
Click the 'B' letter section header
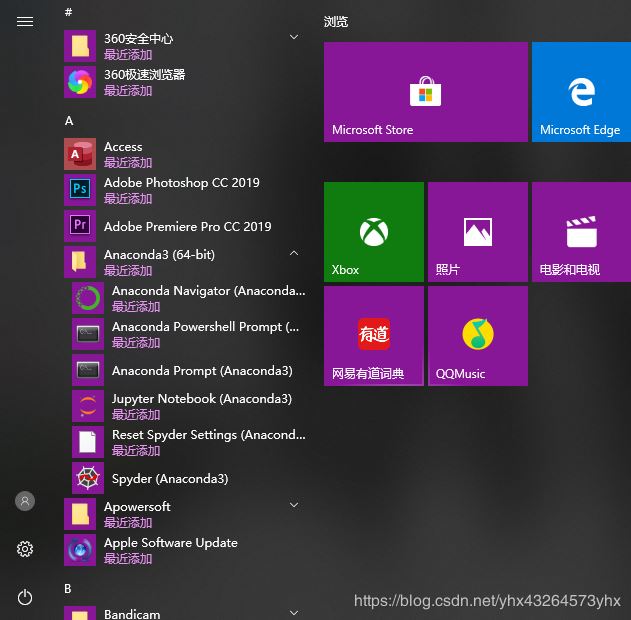coord(68,589)
